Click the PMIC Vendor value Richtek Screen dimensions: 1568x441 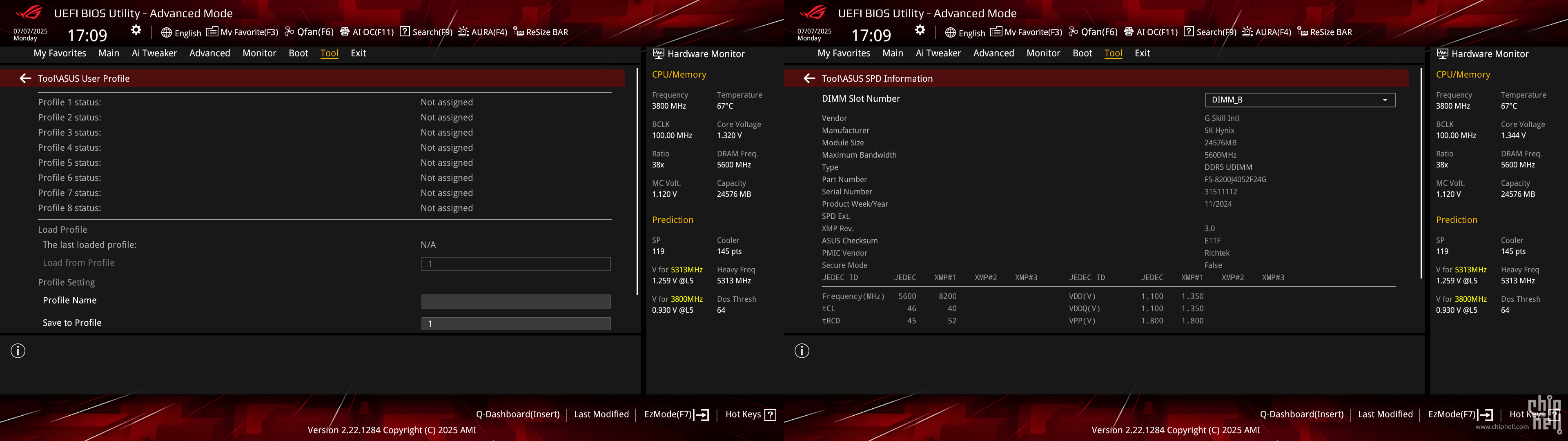(1217, 254)
